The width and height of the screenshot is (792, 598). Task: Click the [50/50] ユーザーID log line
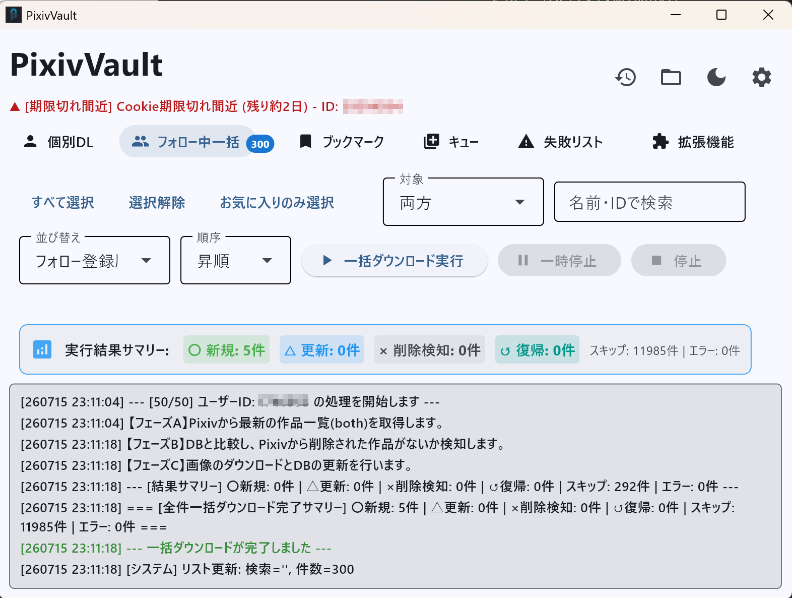(230, 402)
